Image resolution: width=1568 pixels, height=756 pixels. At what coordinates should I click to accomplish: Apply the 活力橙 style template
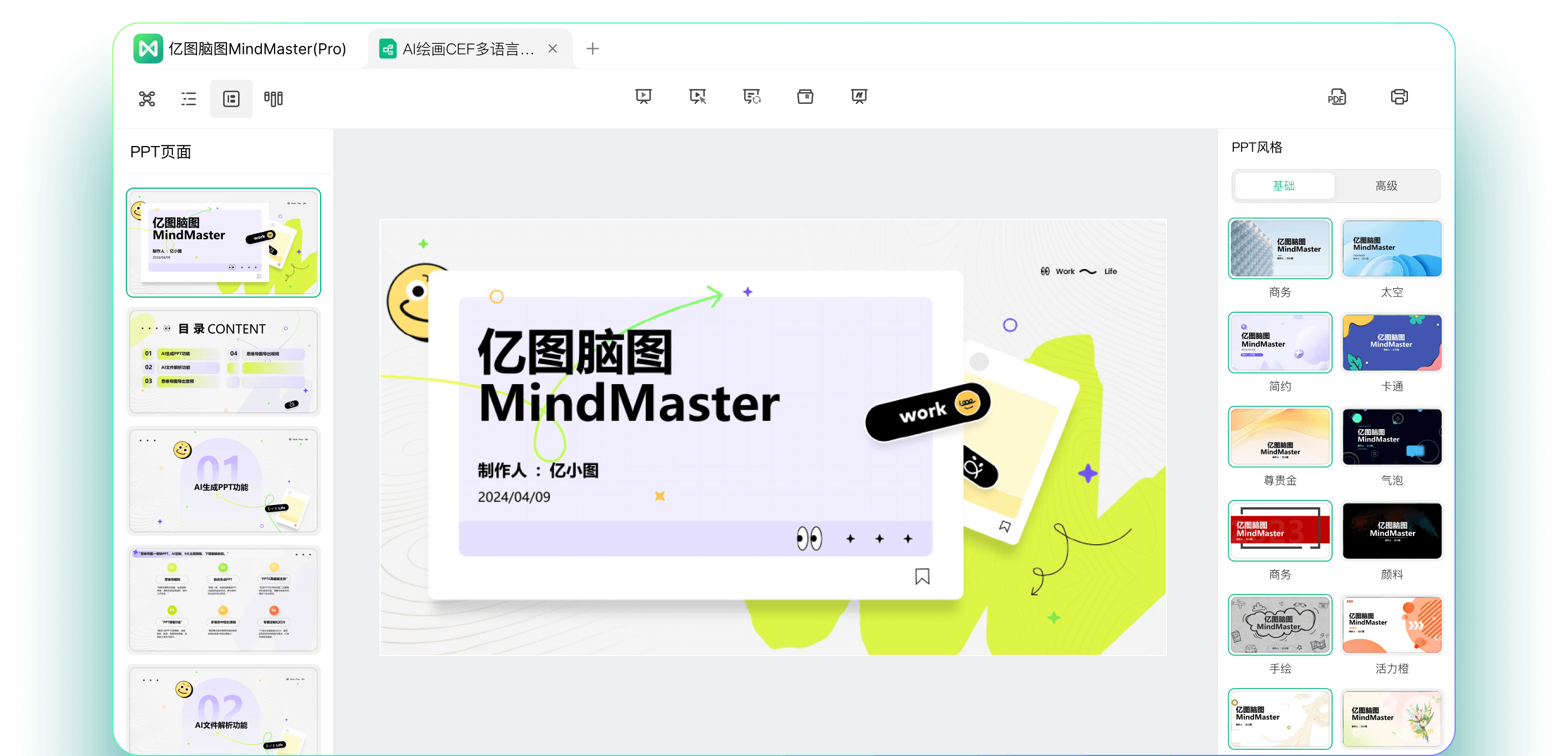[1392, 625]
